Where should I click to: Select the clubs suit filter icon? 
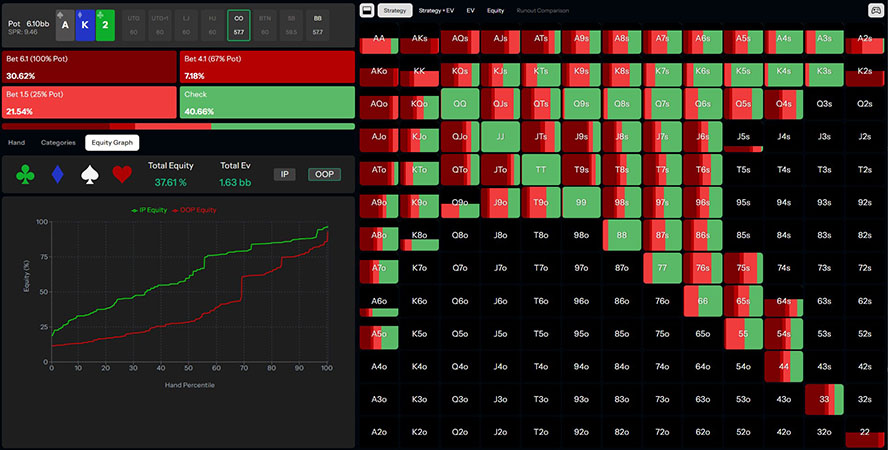[x=26, y=175]
